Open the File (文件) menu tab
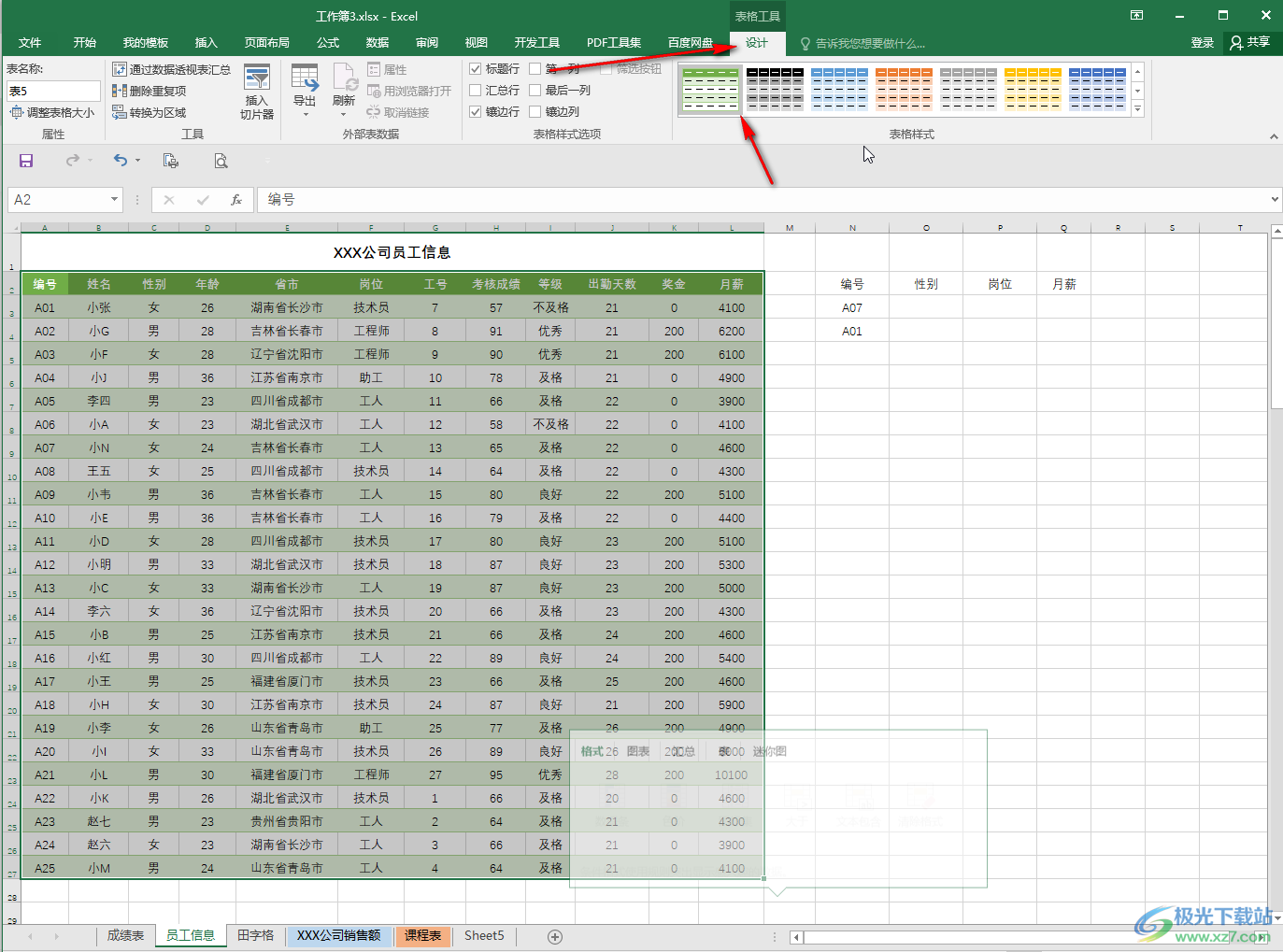The height and width of the screenshot is (952, 1283). tap(30, 43)
